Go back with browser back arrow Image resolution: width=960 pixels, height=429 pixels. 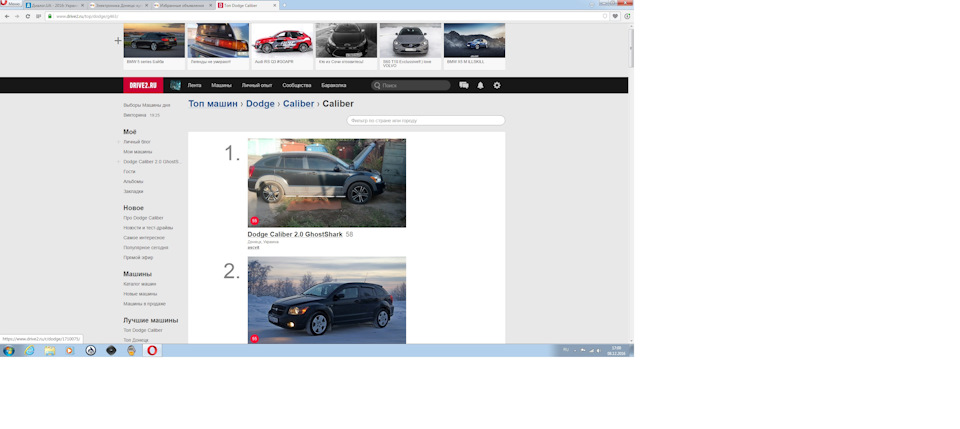point(7,17)
